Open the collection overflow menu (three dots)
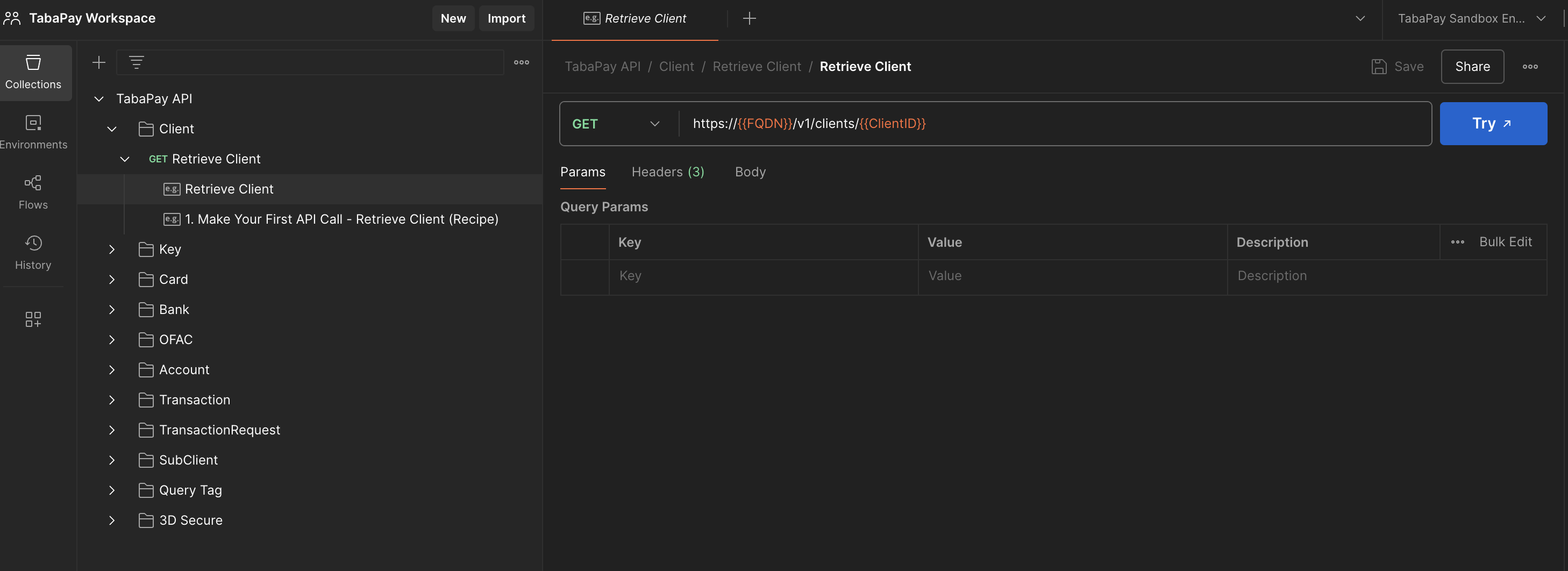This screenshot has width=1568, height=571. (x=521, y=62)
